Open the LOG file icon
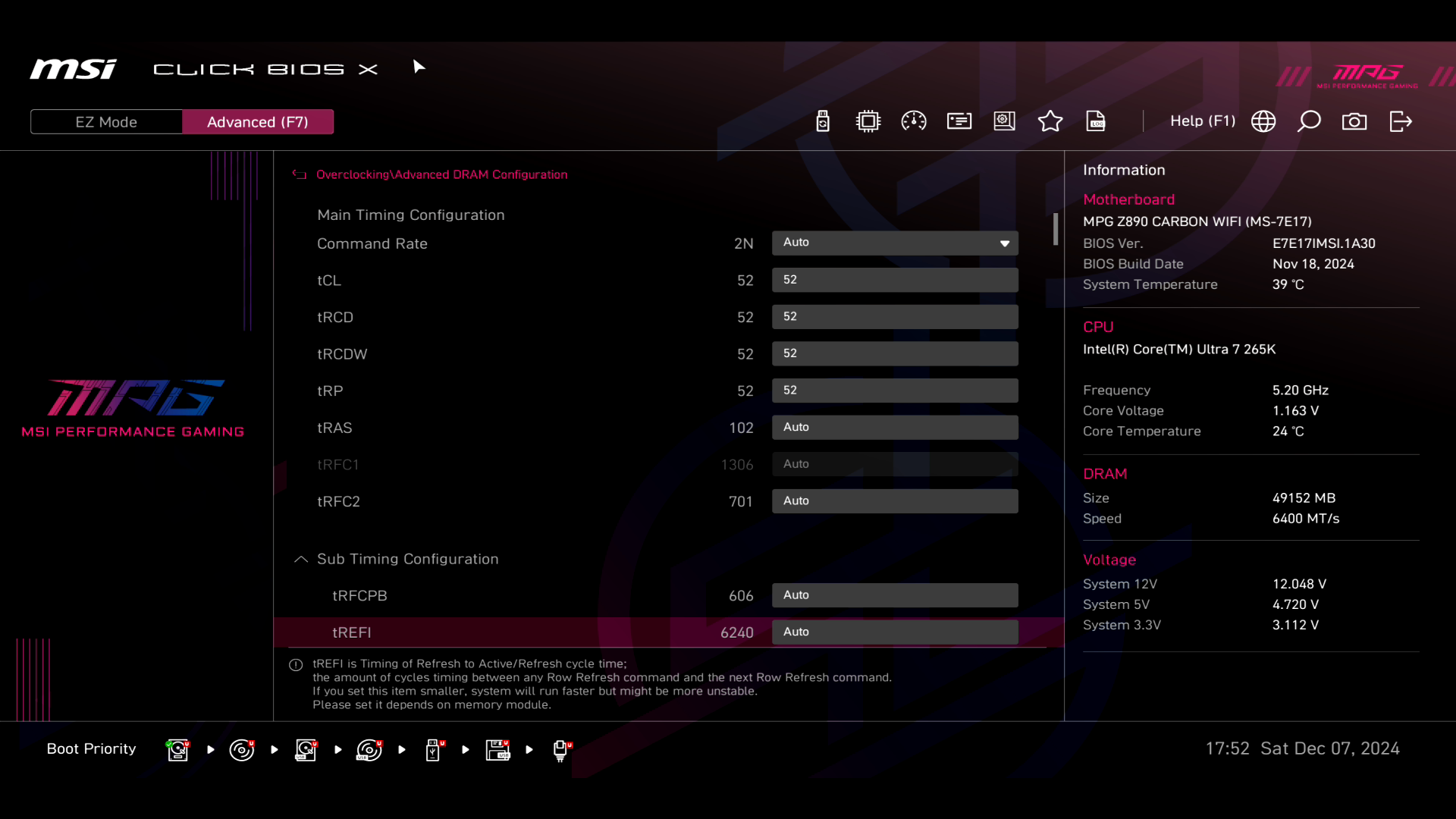This screenshot has height=819, width=1456. (x=1096, y=121)
